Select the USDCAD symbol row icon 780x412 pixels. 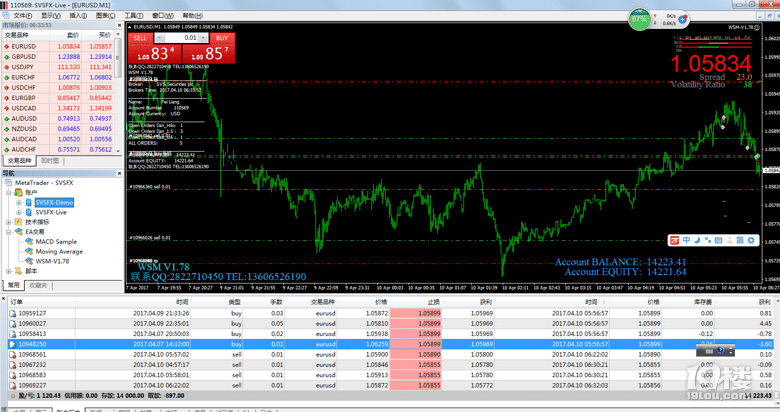click(x=6, y=108)
